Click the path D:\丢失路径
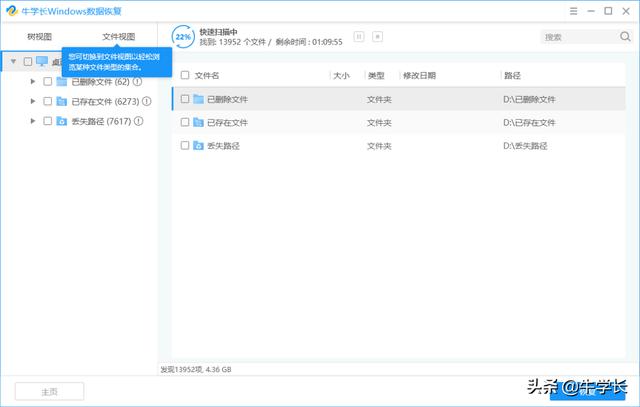The height and width of the screenshot is (407, 640). coord(525,146)
